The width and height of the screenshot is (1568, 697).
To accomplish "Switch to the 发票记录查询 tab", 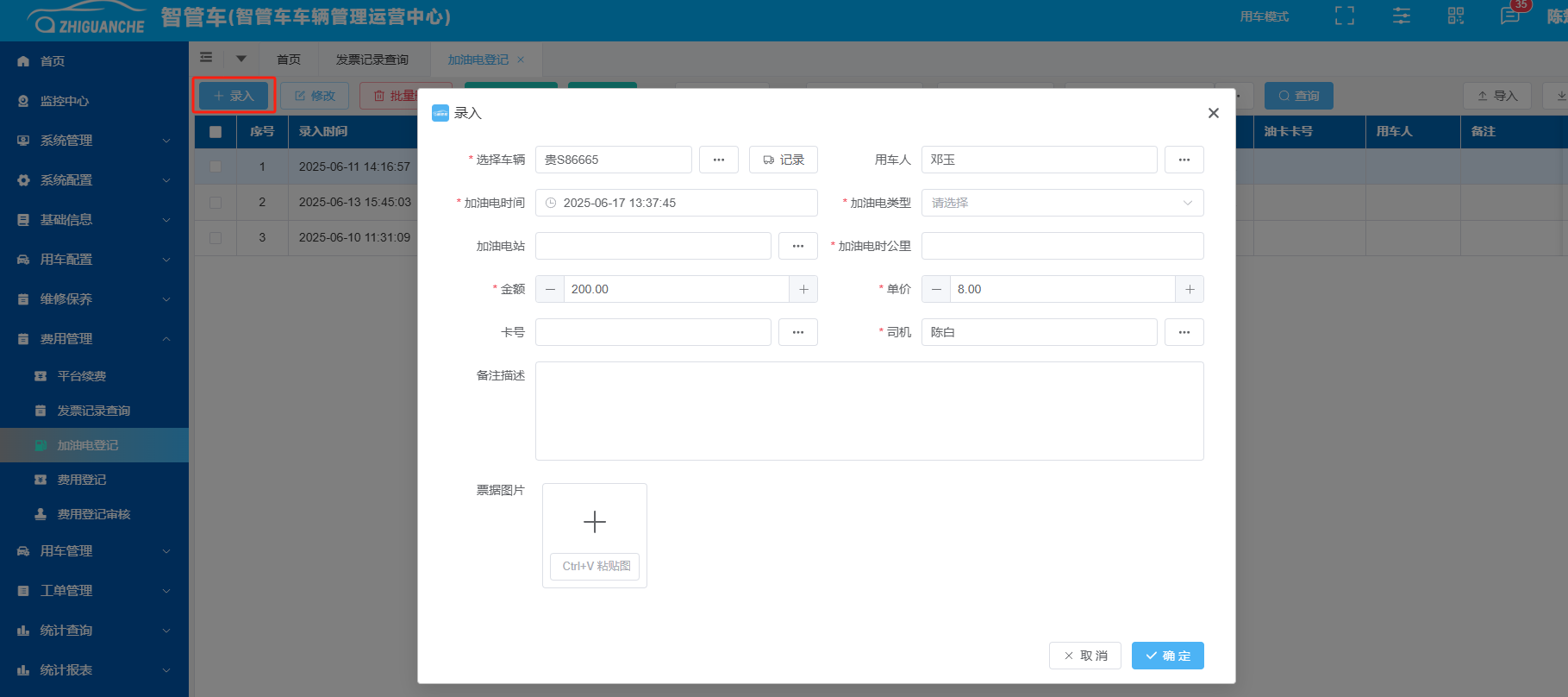I will [372, 60].
